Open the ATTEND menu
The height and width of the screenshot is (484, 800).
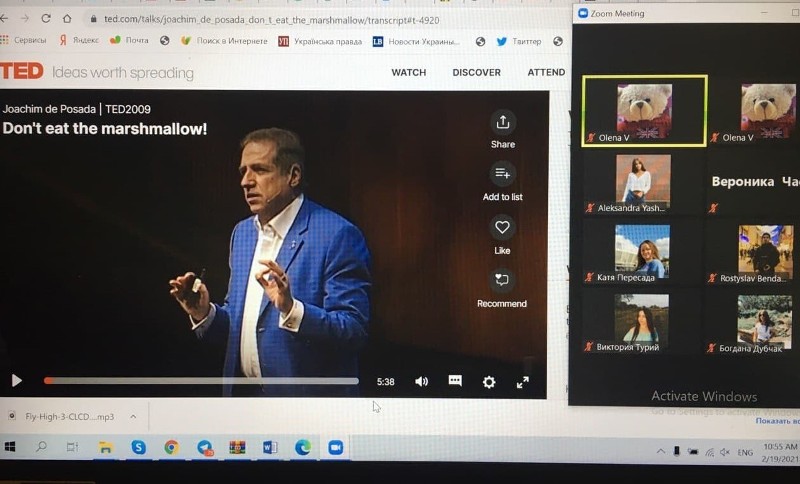[x=546, y=72]
